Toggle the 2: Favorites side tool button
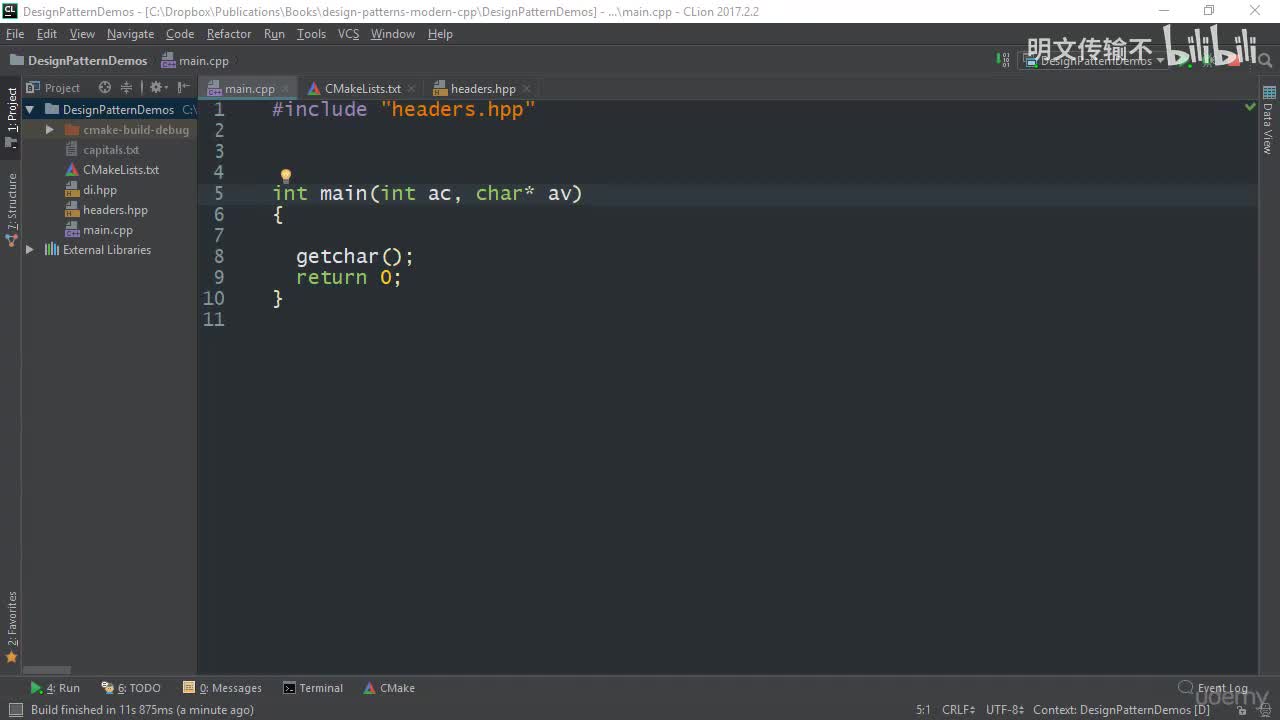Image resolution: width=1280 pixels, height=720 pixels. coord(11,628)
